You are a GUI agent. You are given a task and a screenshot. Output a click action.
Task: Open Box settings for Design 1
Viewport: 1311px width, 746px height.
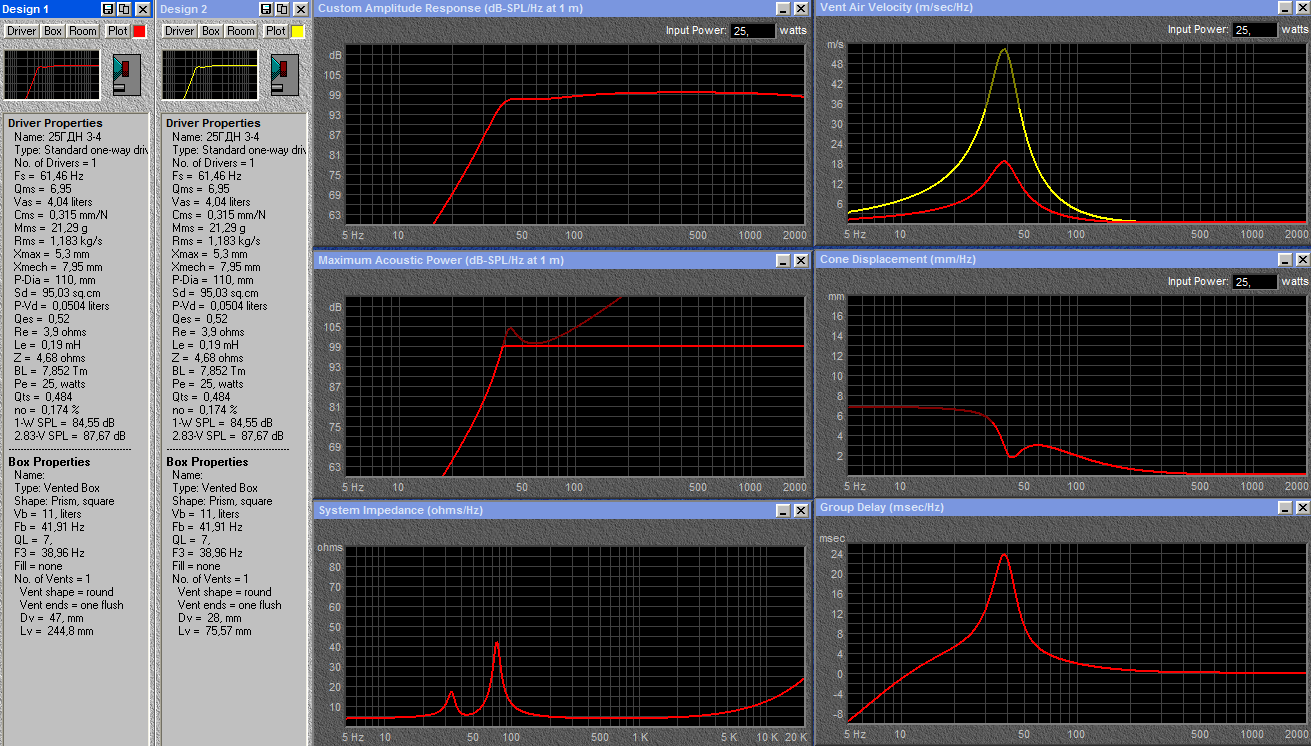point(53,31)
